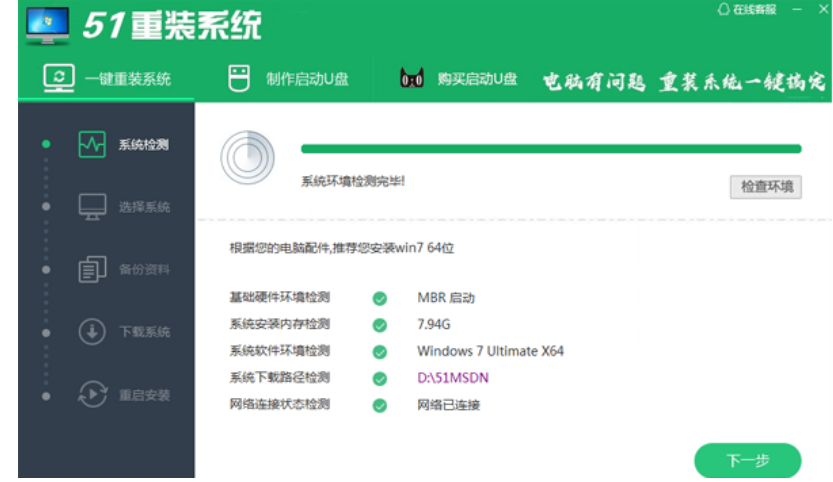
Task: Switch to the 一键重装系统 tab
Action: click(107, 79)
